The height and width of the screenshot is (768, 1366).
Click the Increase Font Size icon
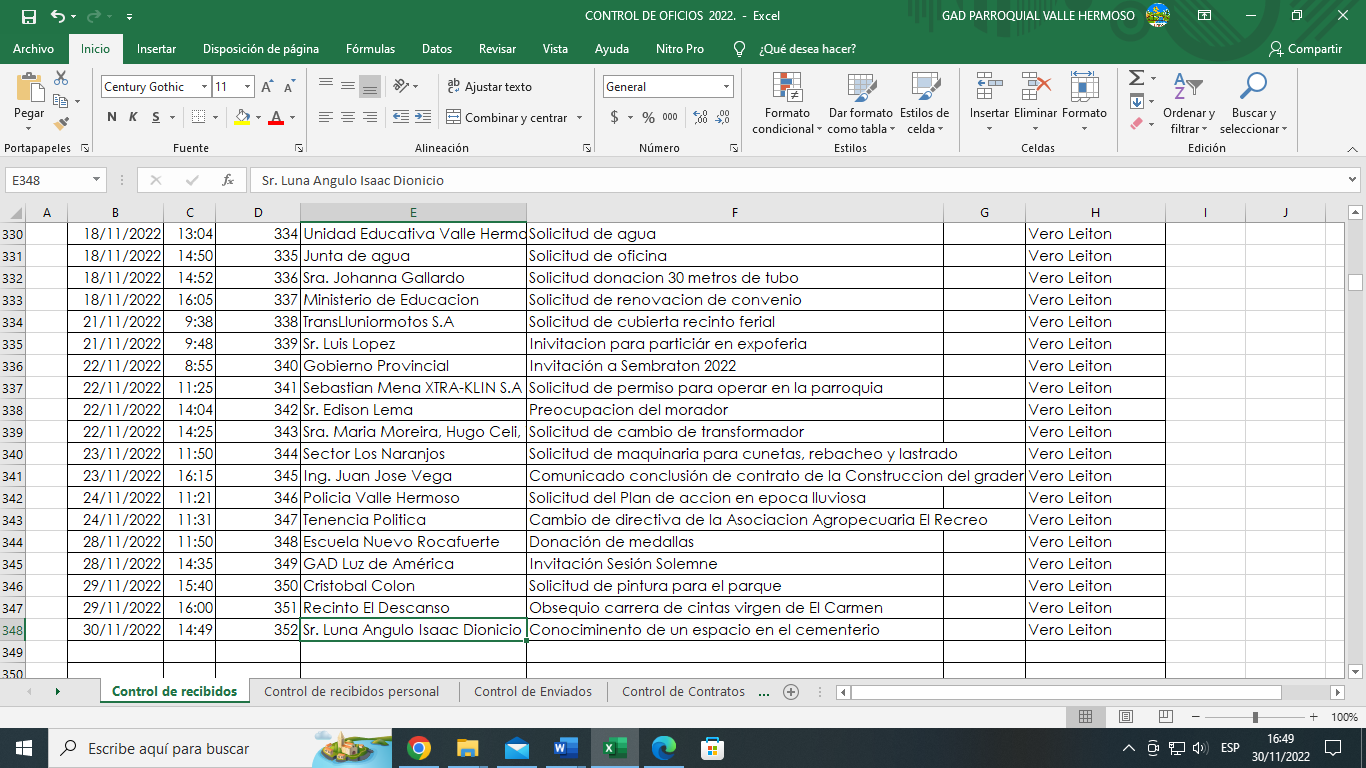[267, 87]
